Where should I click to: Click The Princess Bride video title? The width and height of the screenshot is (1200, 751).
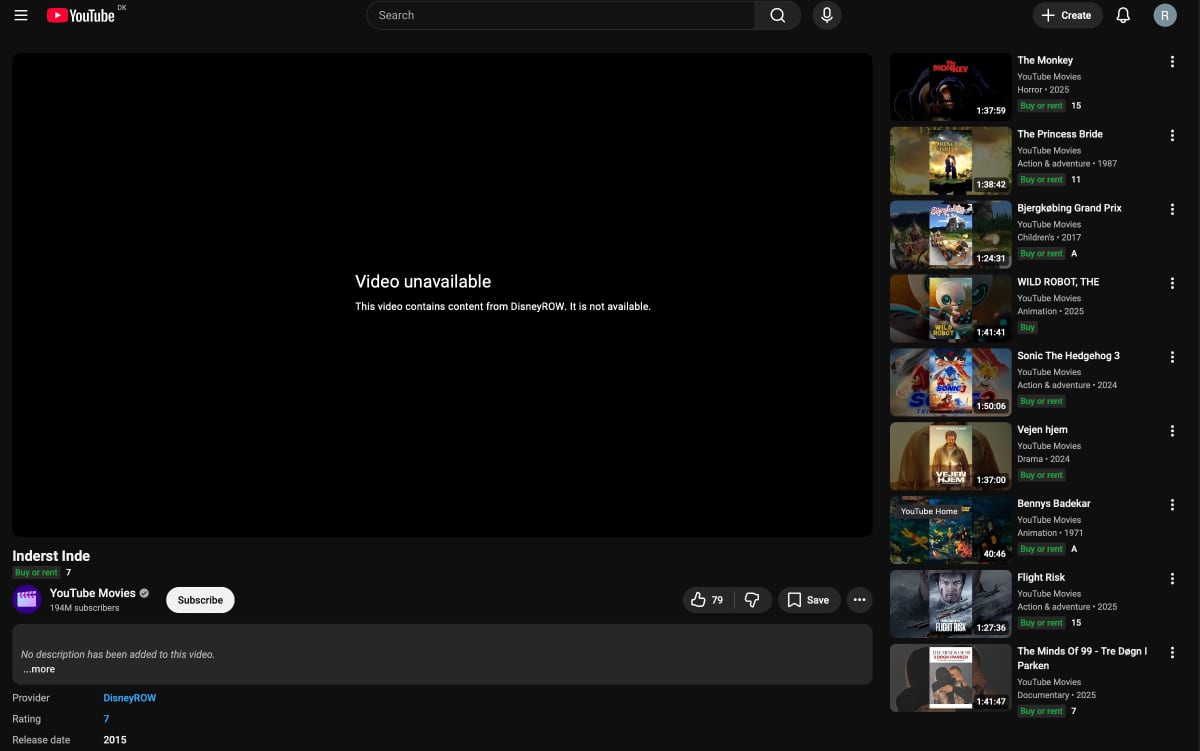click(1059, 134)
